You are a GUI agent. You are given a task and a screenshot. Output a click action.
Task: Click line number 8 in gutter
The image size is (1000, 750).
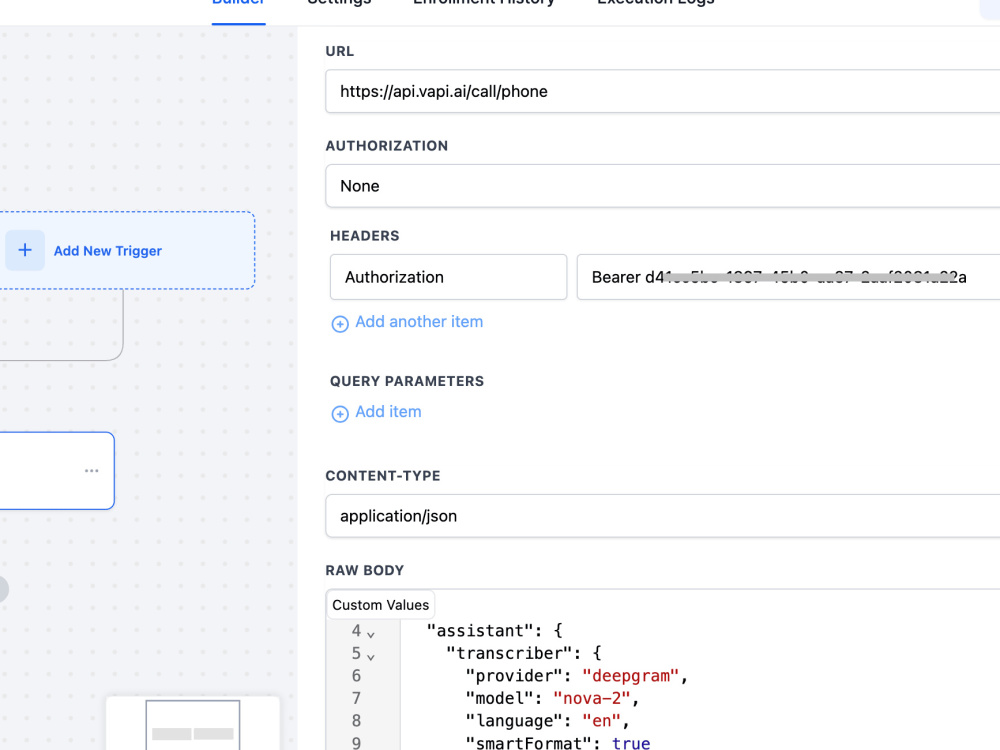pyautogui.click(x=357, y=721)
